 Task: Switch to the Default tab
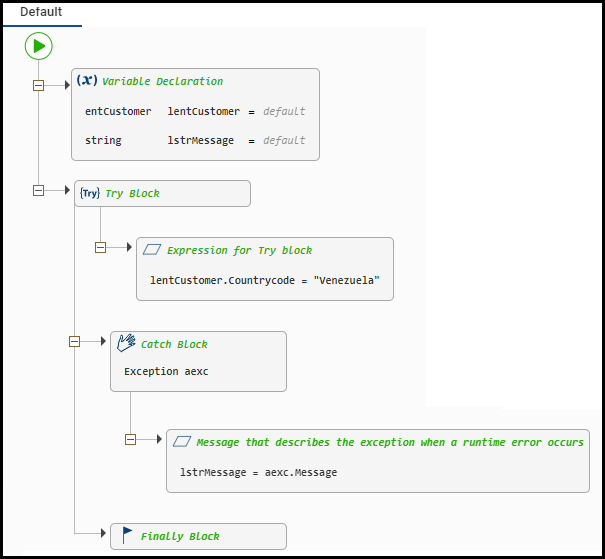tap(41, 12)
